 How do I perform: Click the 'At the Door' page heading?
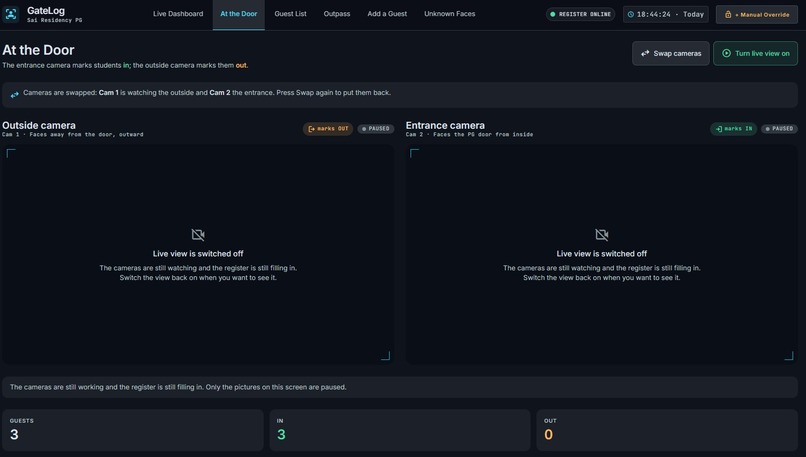[38, 50]
